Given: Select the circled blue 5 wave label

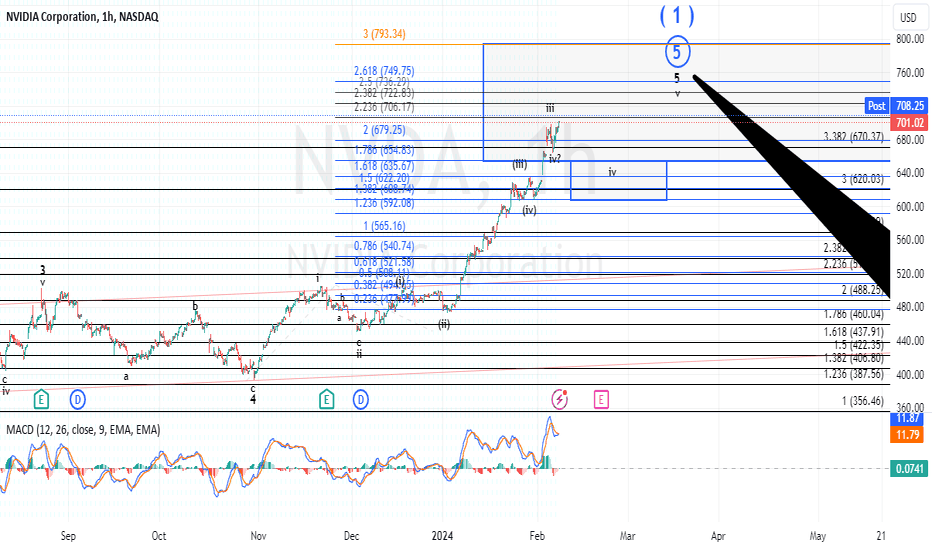Looking at the screenshot, I should (x=677, y=52).
